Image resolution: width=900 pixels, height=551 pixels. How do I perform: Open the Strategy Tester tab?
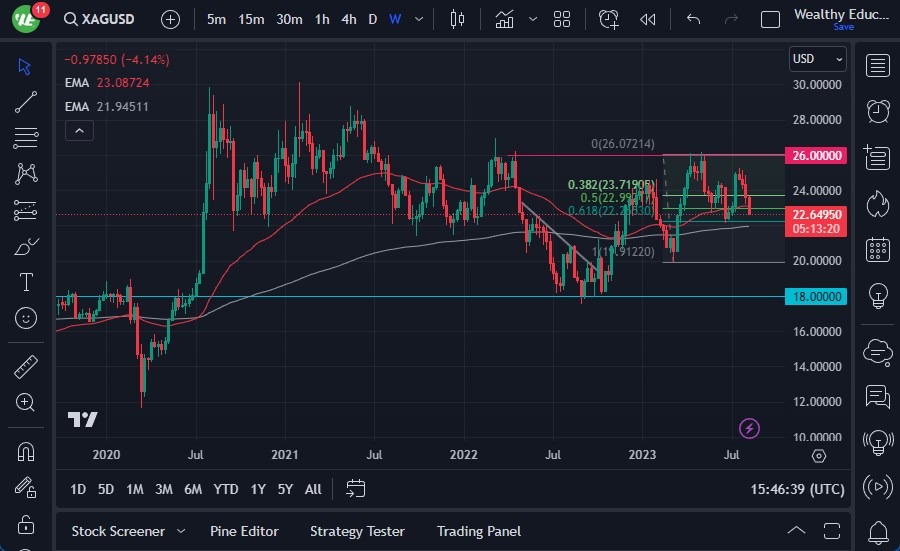click(357, 531)
